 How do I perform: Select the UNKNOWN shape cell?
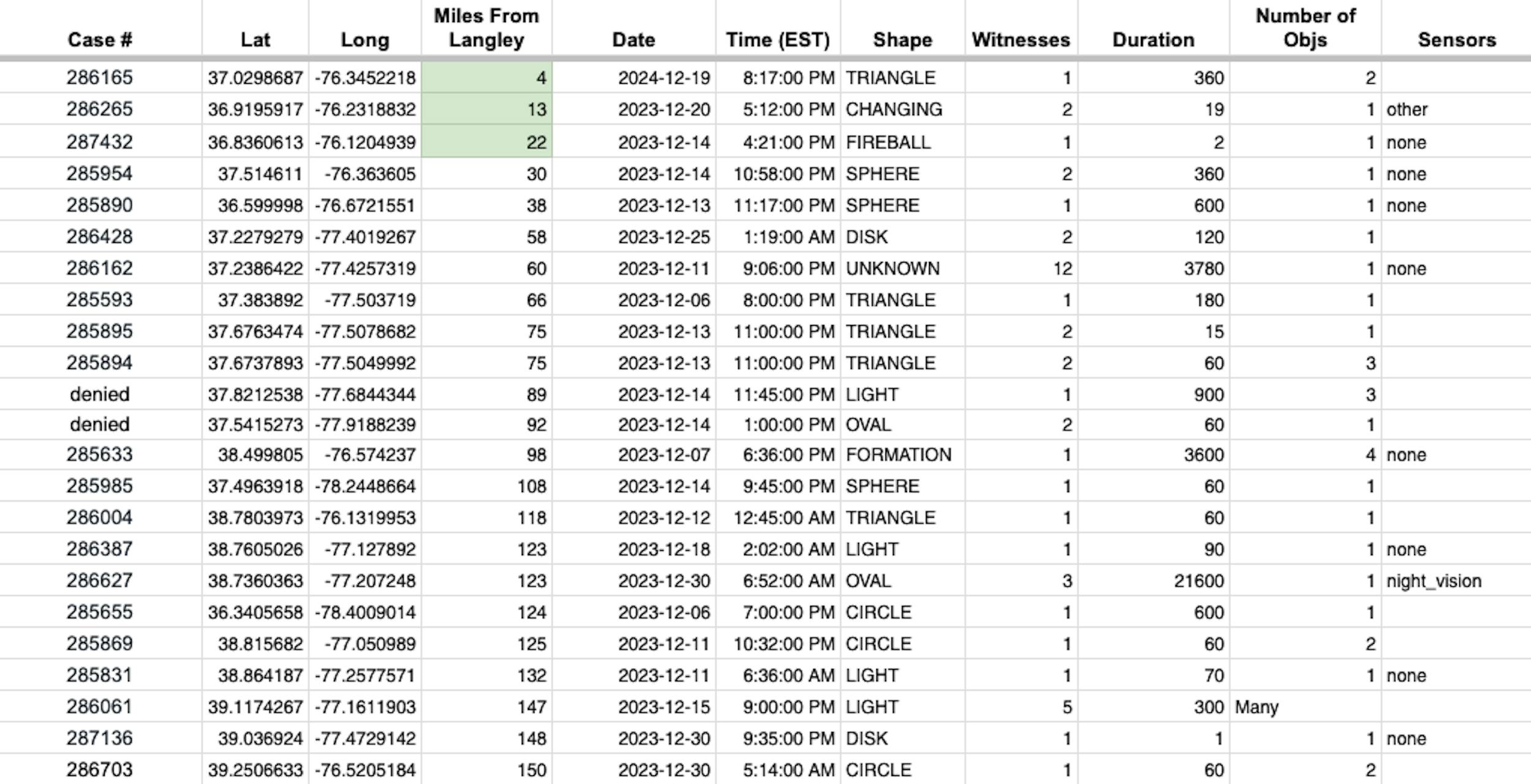(x=892, y=268)
